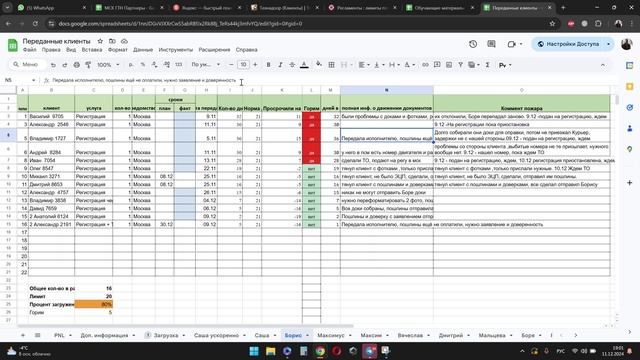
Task: Activate the paint format roller
Action: (x=88, y=65)
